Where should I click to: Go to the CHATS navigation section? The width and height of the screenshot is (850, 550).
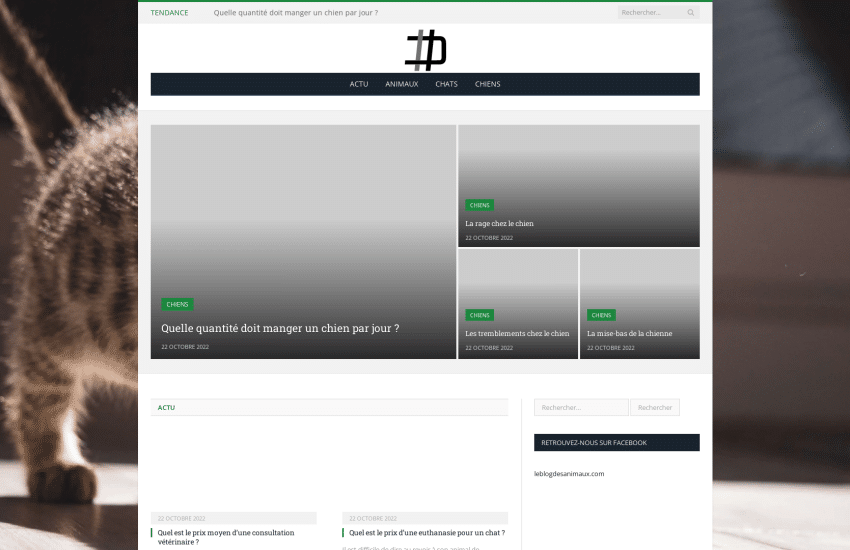(446, 84)
